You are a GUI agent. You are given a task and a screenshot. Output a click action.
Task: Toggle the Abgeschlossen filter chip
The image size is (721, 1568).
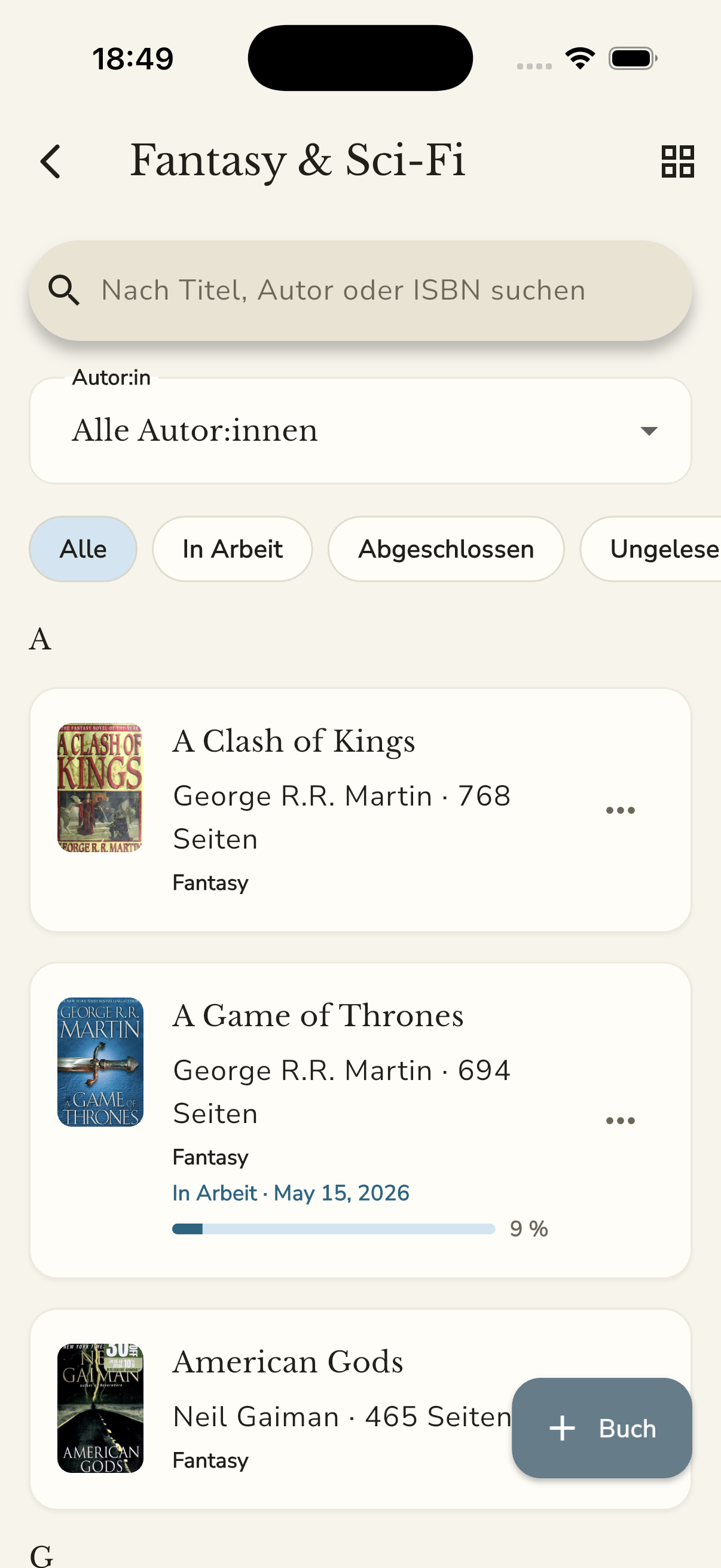pyautogui.click(x=446, y=549)
